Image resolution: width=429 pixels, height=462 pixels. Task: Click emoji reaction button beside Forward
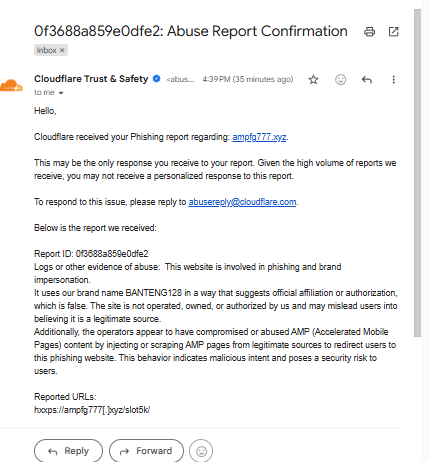(x=201, y=451)
